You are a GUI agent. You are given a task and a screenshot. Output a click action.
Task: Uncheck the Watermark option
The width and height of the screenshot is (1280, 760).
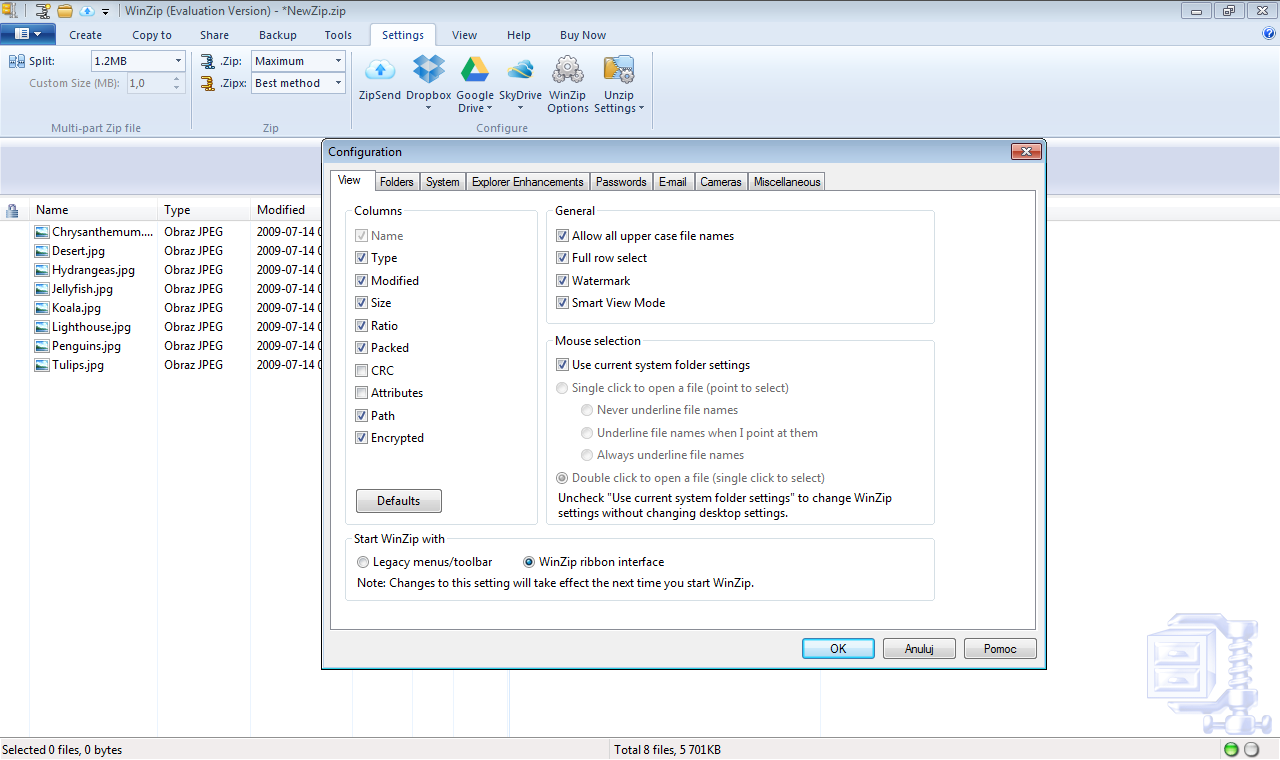(x=563, y=281)
